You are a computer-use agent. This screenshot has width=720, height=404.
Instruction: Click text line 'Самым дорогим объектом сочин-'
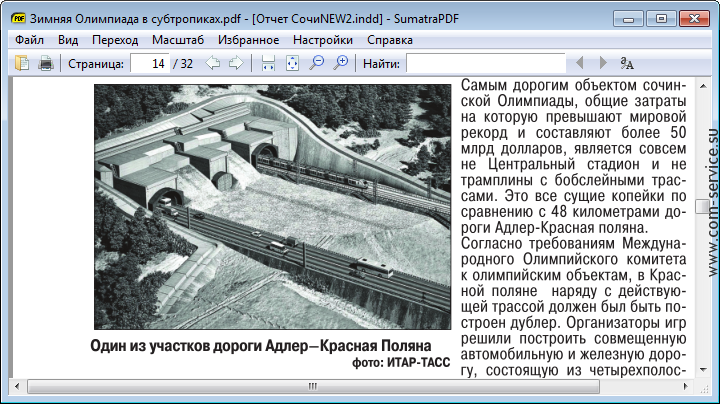[x=574, y=85]
